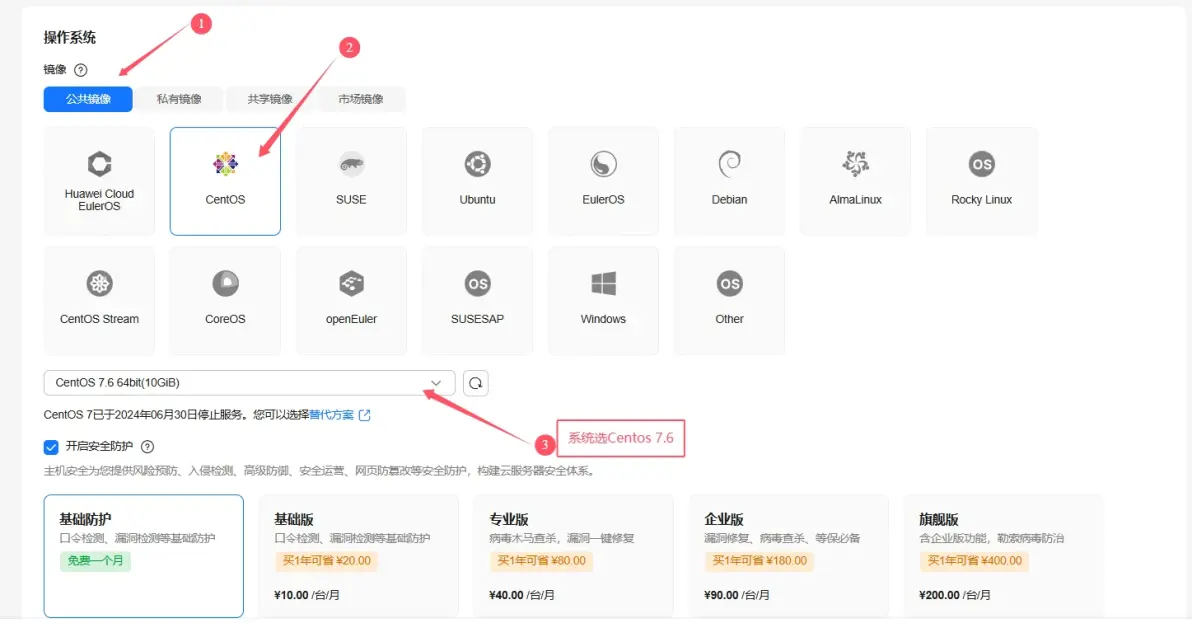Expand the CentOS 7.6 64bit version dropdown
Viewport: 1192px width, 623px height.
pos(249,383)
